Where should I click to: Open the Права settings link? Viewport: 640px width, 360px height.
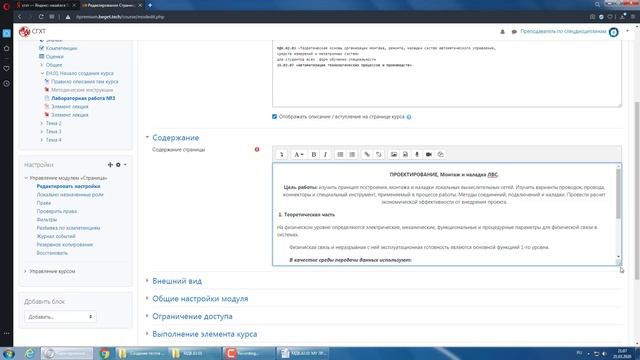[x=44, y=203]
